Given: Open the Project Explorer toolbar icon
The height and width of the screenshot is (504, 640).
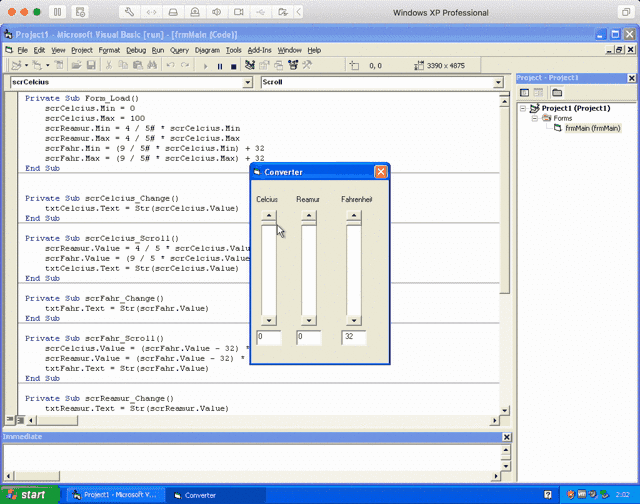Looking at the screenshot, I should point(250,65).
